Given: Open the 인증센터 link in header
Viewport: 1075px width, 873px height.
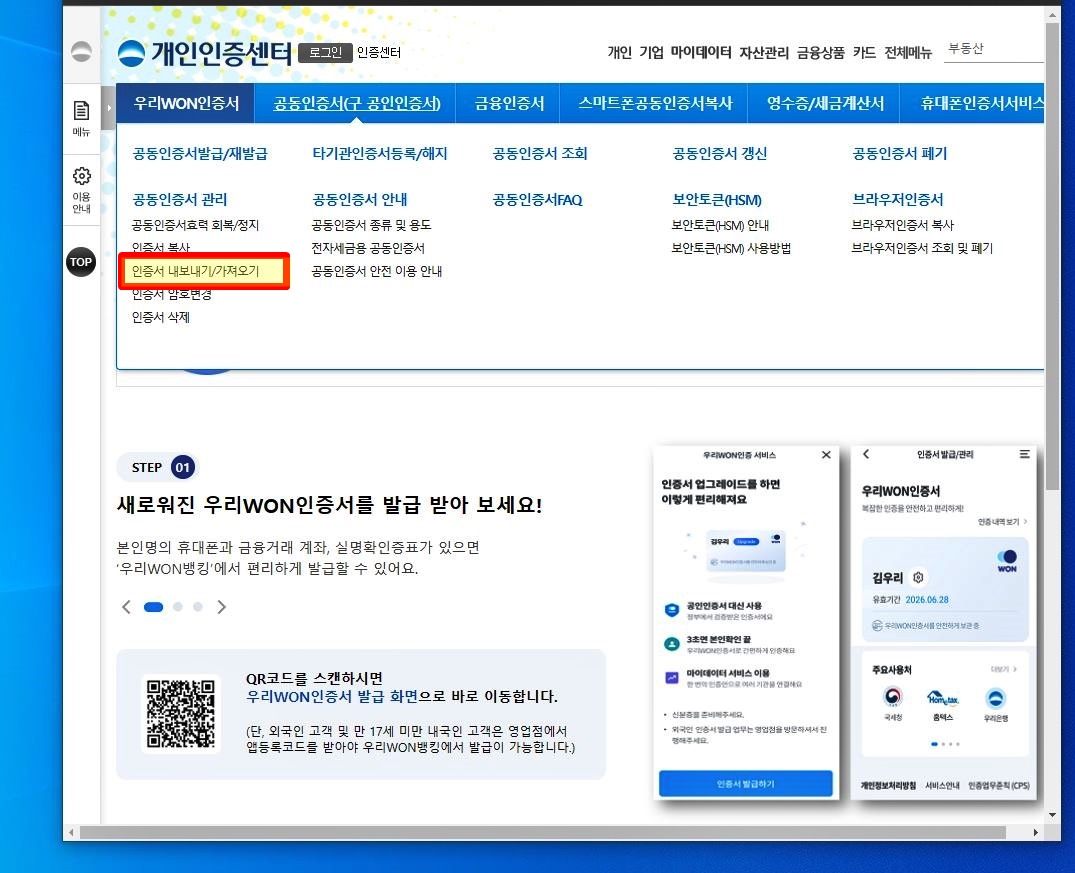Looking at the screenshot, I should click(378, 53).
